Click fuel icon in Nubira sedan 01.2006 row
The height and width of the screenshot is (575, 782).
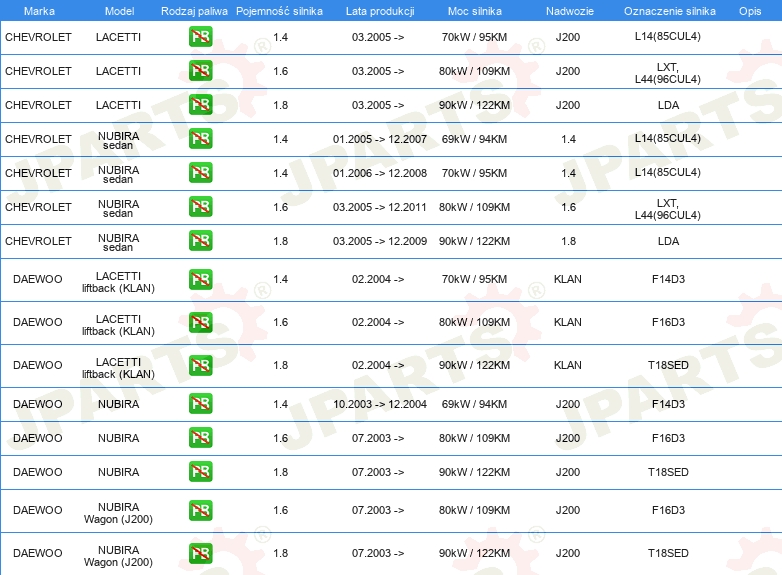coord(200,173)
